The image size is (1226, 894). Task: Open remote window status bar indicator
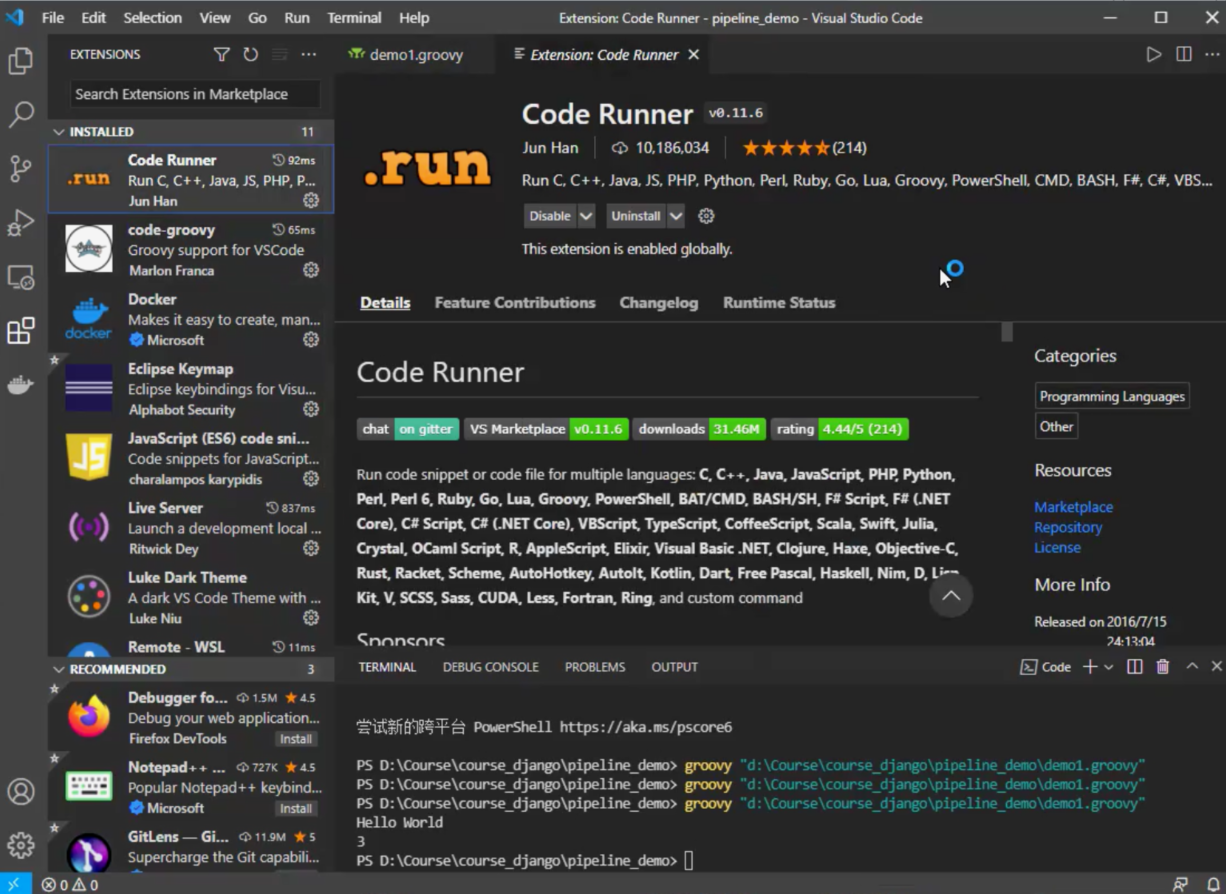[15, 884]
